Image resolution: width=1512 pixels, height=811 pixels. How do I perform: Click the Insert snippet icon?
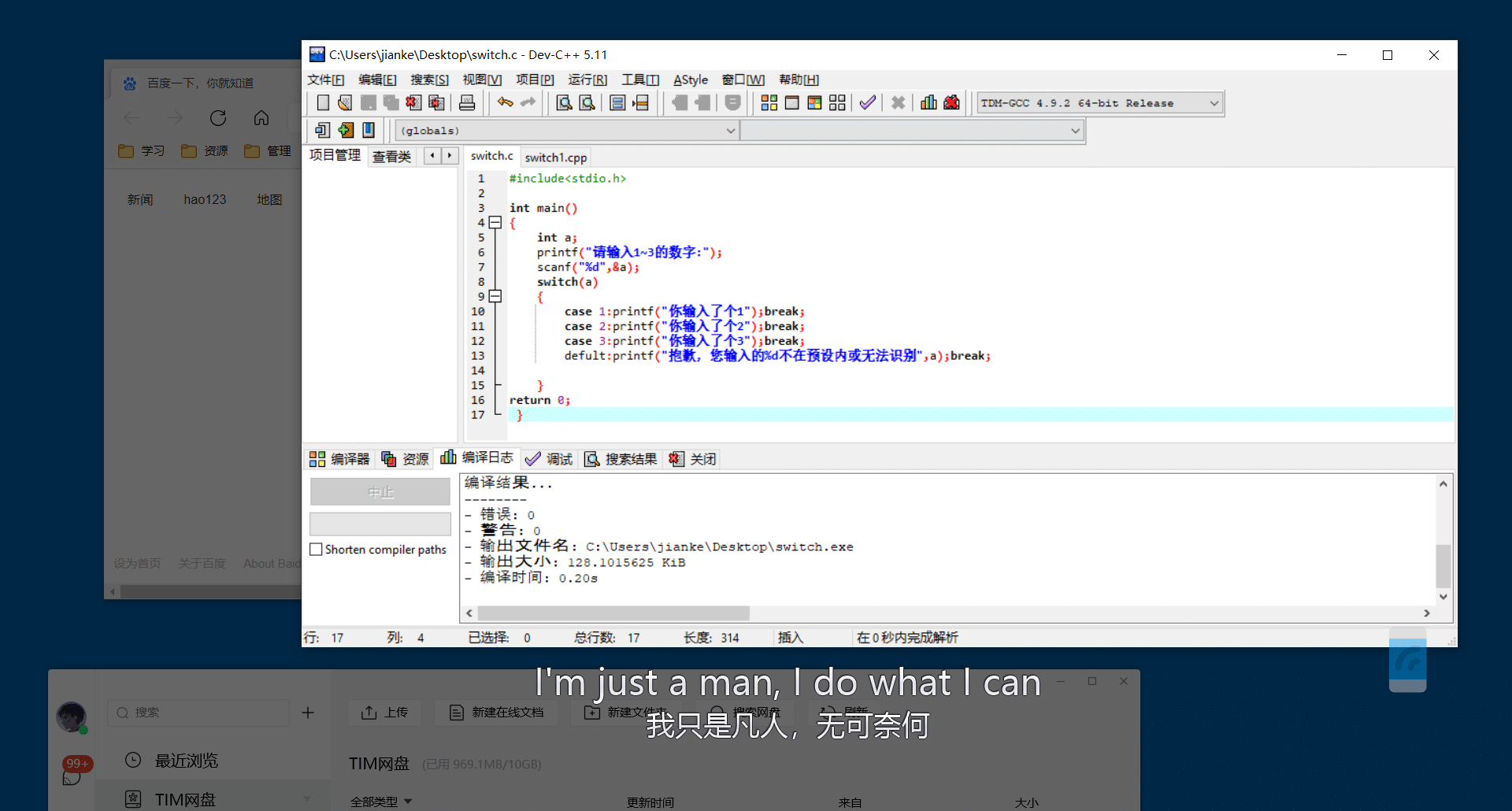pyautogui.click(x=323, y=130)
